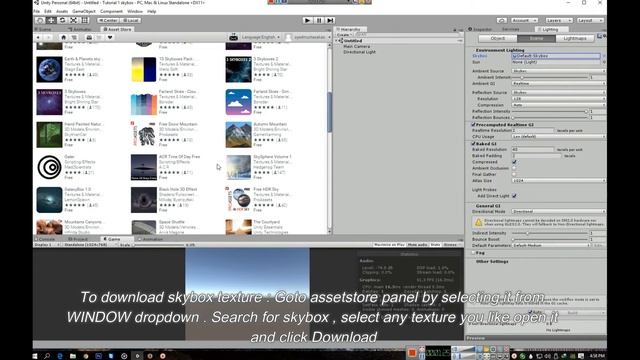Screen dimensions: 640x360
Task: Open Account dropdown in toolbar
Action: click(524, 20)
